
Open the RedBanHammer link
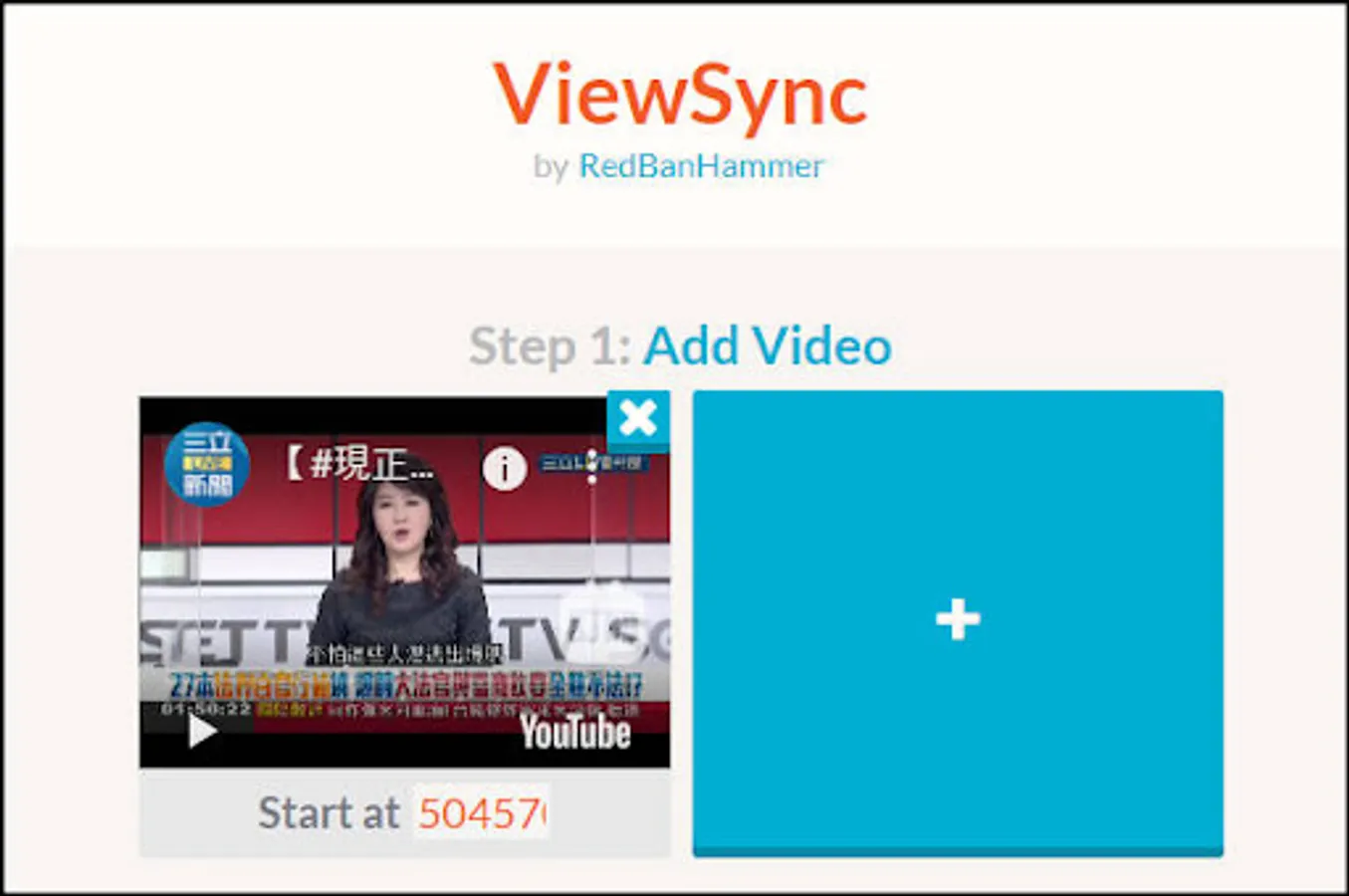(x=700, y=166)
